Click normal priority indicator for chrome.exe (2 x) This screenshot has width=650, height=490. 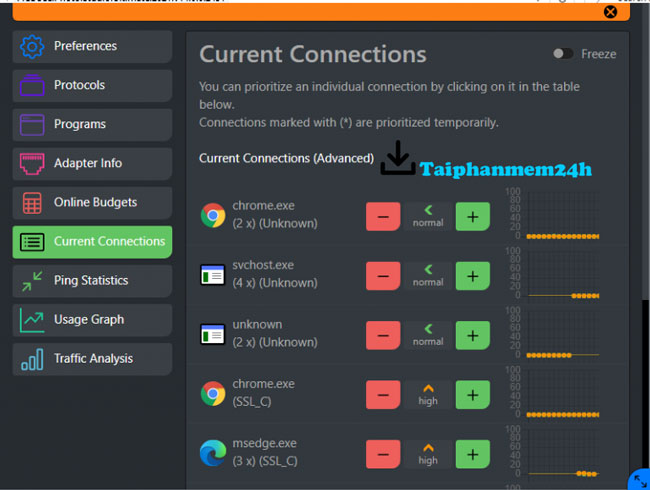pyautogui.click(x=428, y=216)
